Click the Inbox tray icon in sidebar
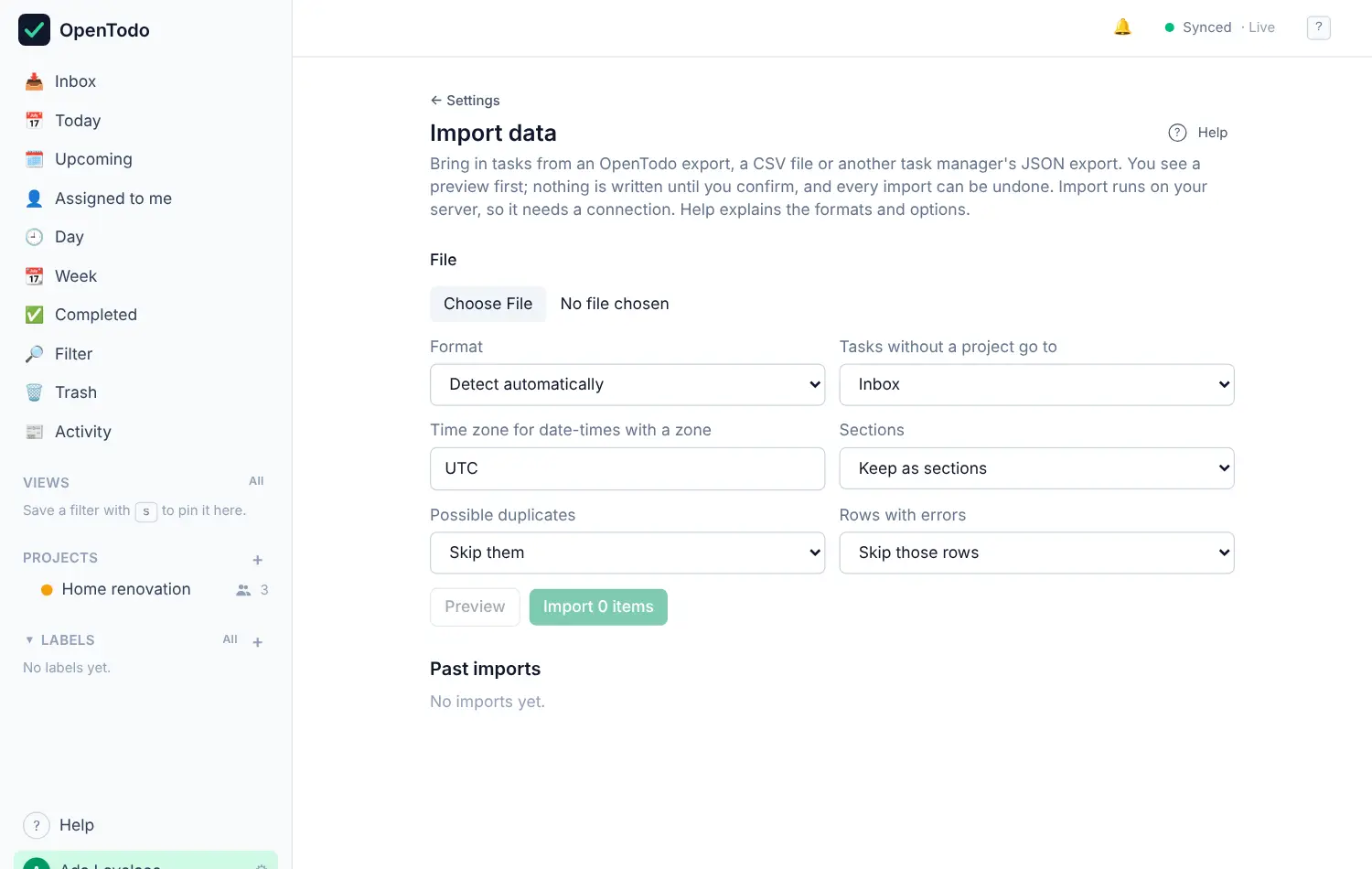This screenshot has height=869, width=1372. pyautogui.click(x=35, y=81)
